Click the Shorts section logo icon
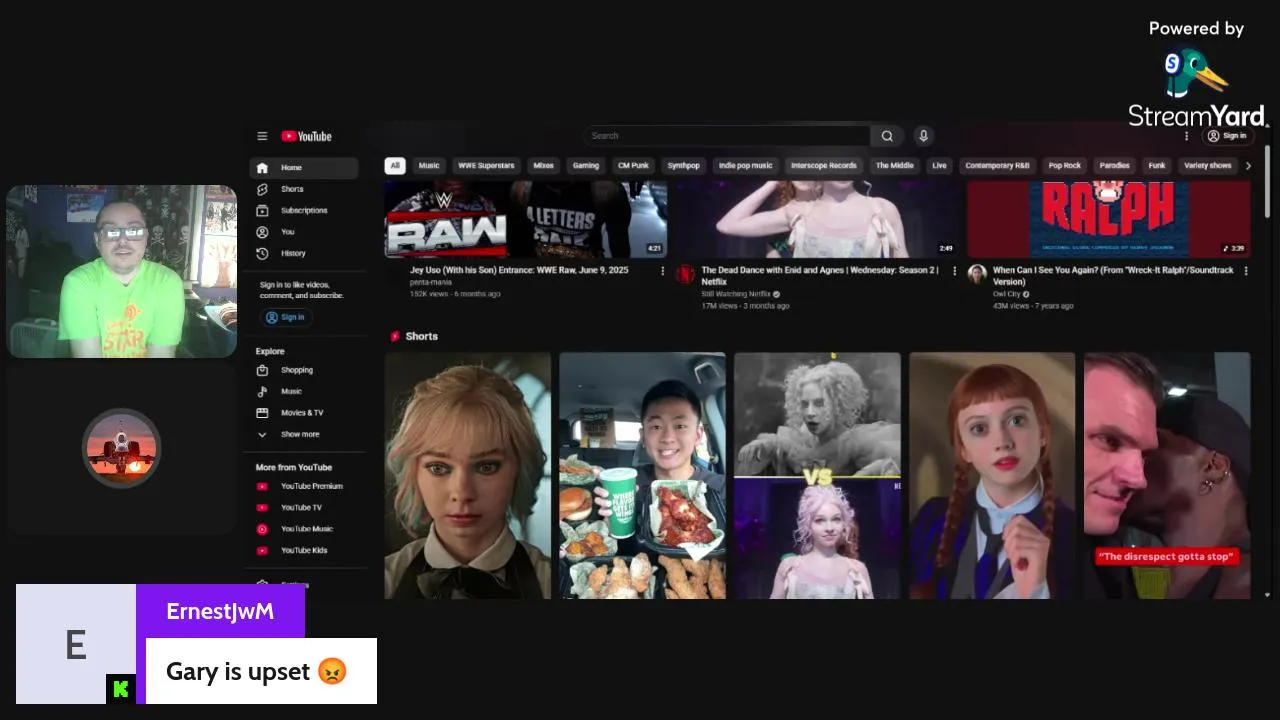Screen dimensions: 1280x720 click(395, 337)
